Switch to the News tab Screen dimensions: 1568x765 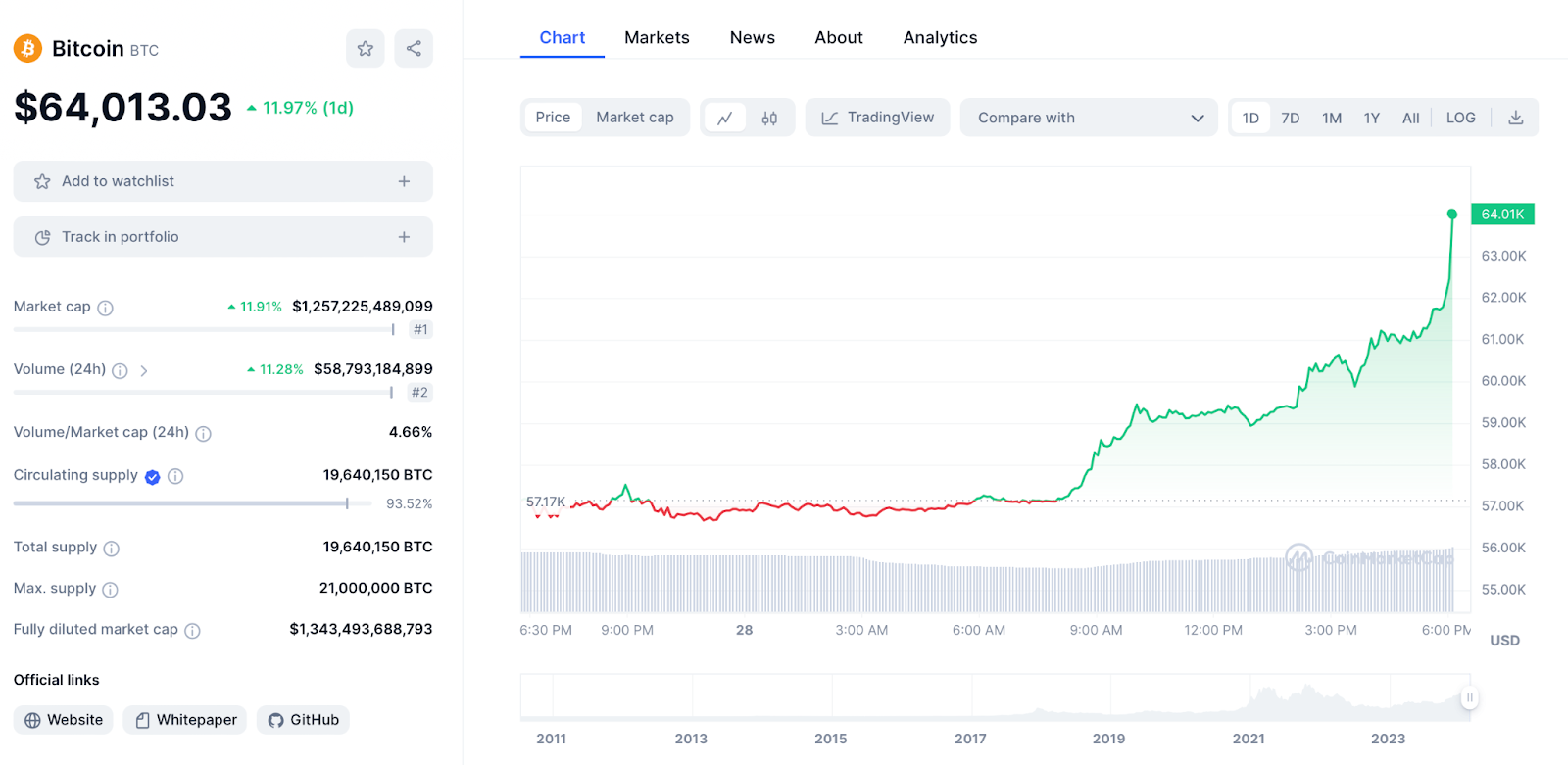753,37
